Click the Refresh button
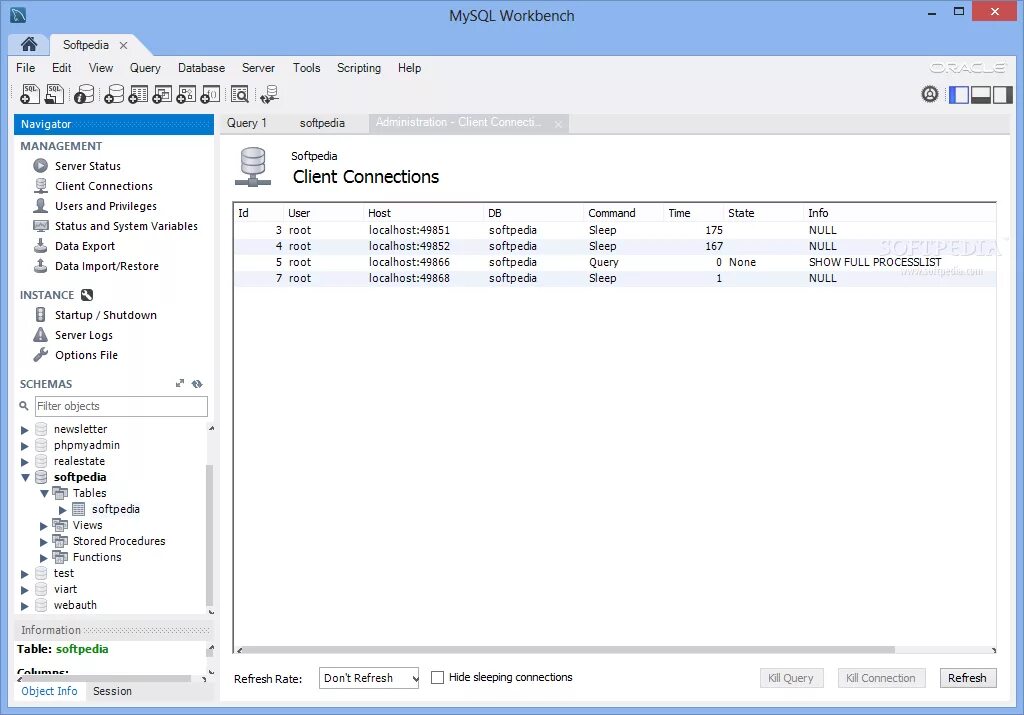This screenshot has width=1024, height=715. 967,678
